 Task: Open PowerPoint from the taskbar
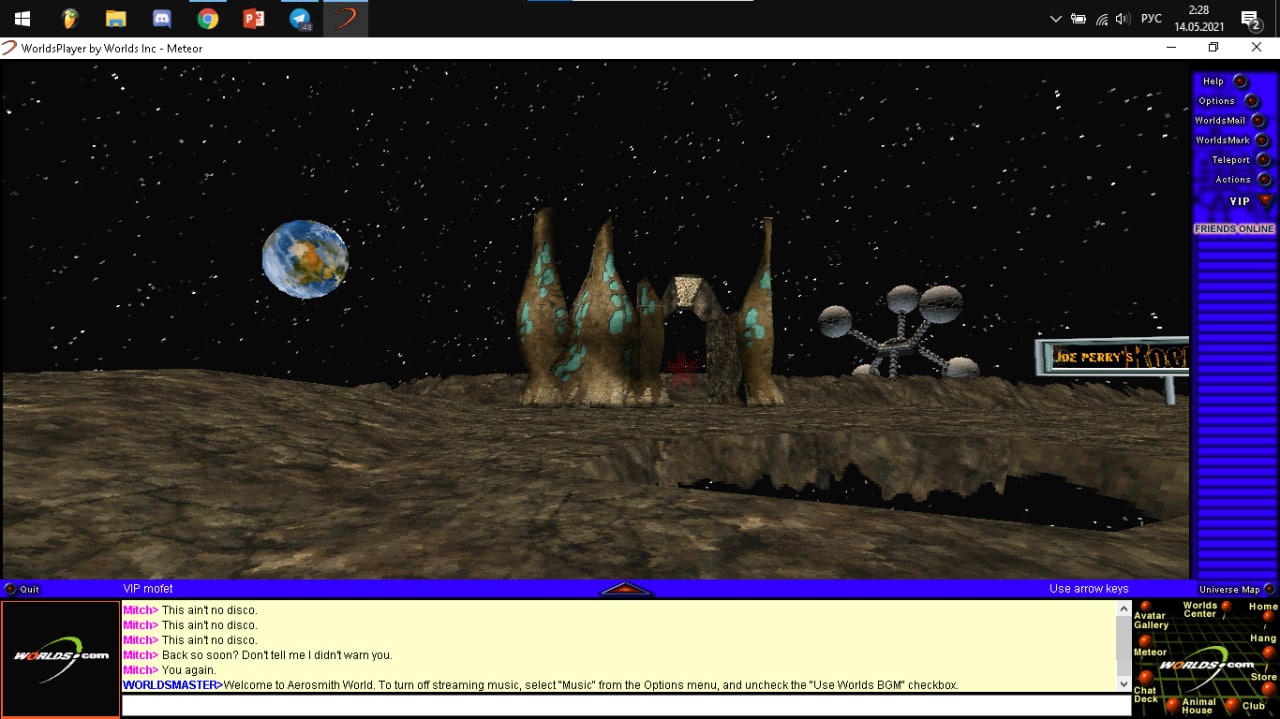(254, 18)
